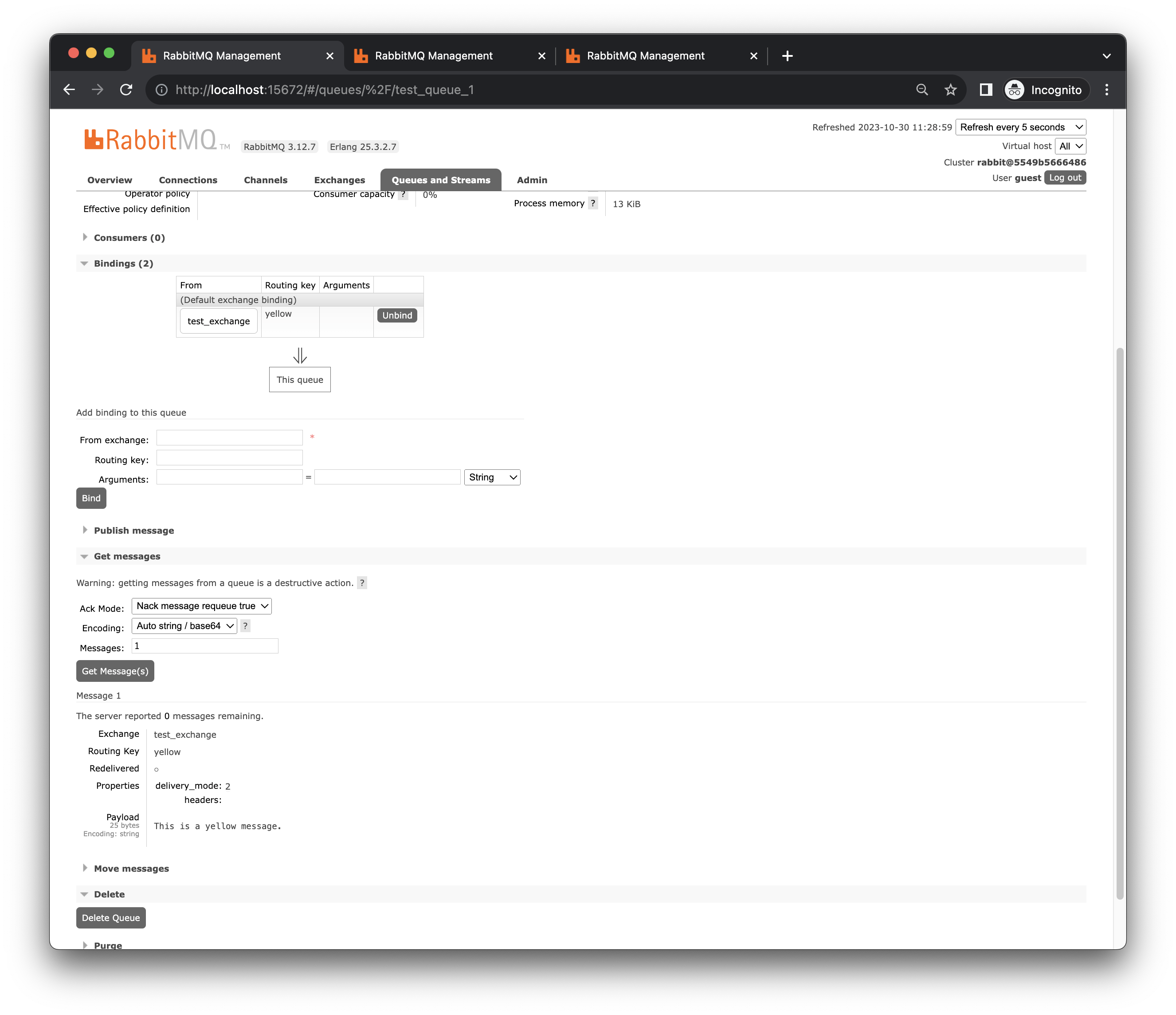
Task: Open the Chrome three-dot menu
Action: pyautogui.click(x=1107, y=90)
